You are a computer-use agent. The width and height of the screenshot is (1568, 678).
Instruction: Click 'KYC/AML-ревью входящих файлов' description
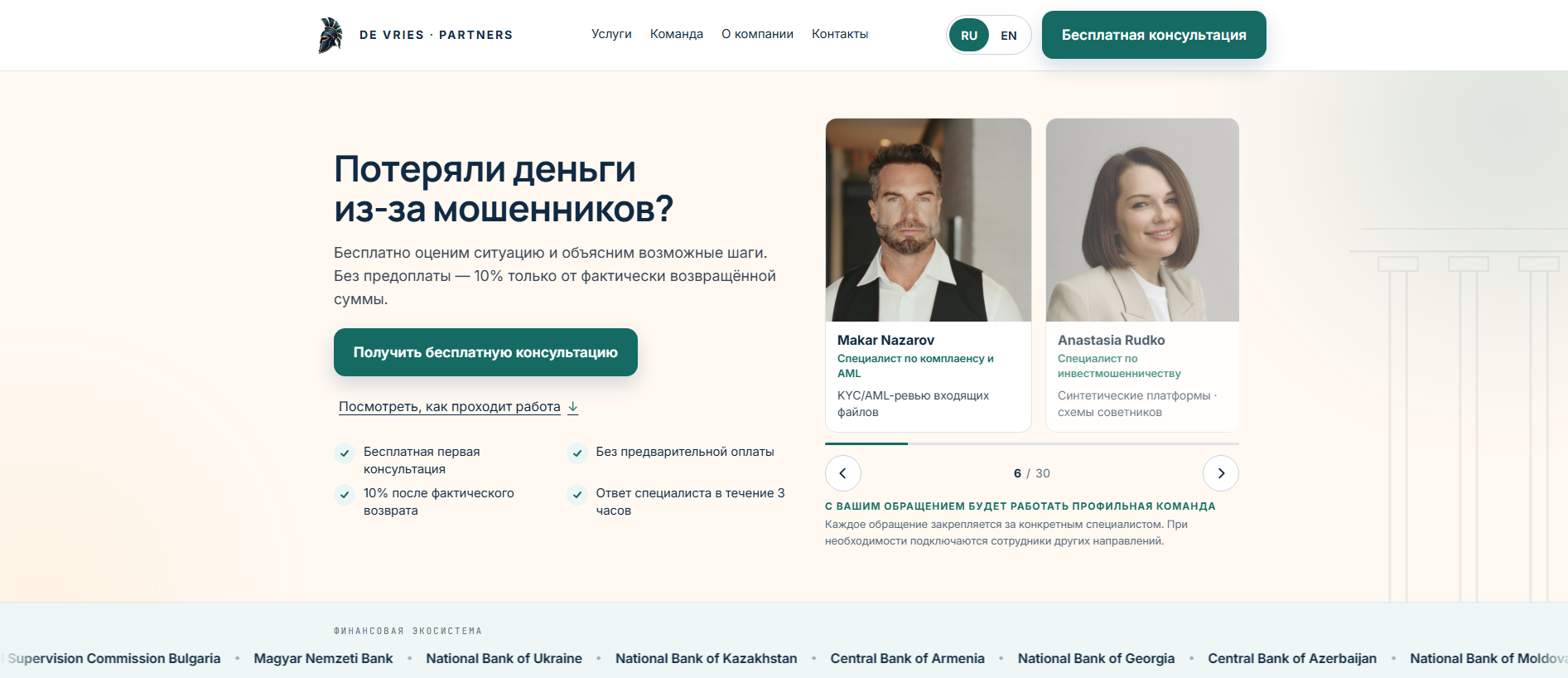(x=913, y=404)
